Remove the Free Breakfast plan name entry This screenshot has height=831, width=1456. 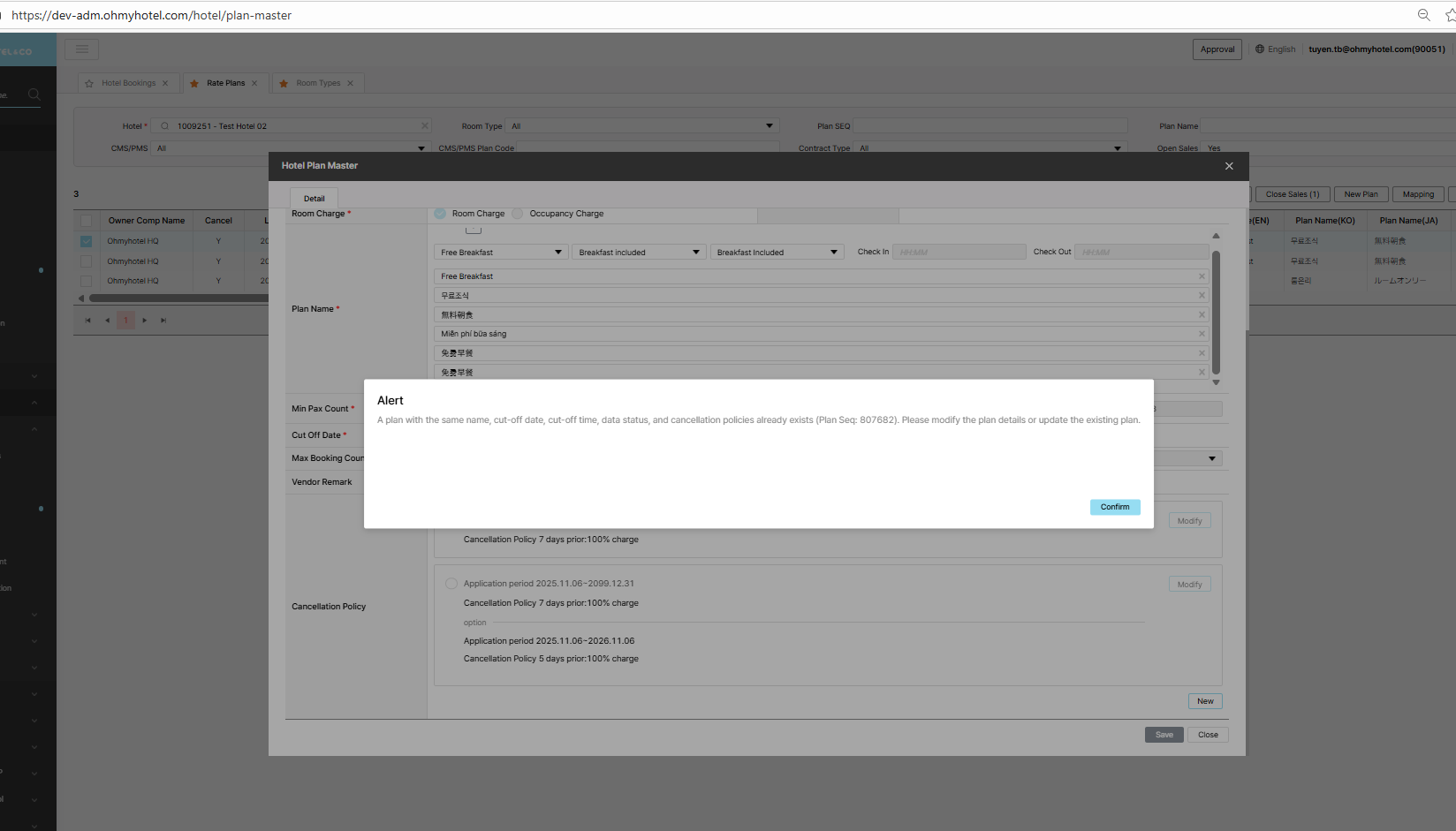(x=1202, y=276)
